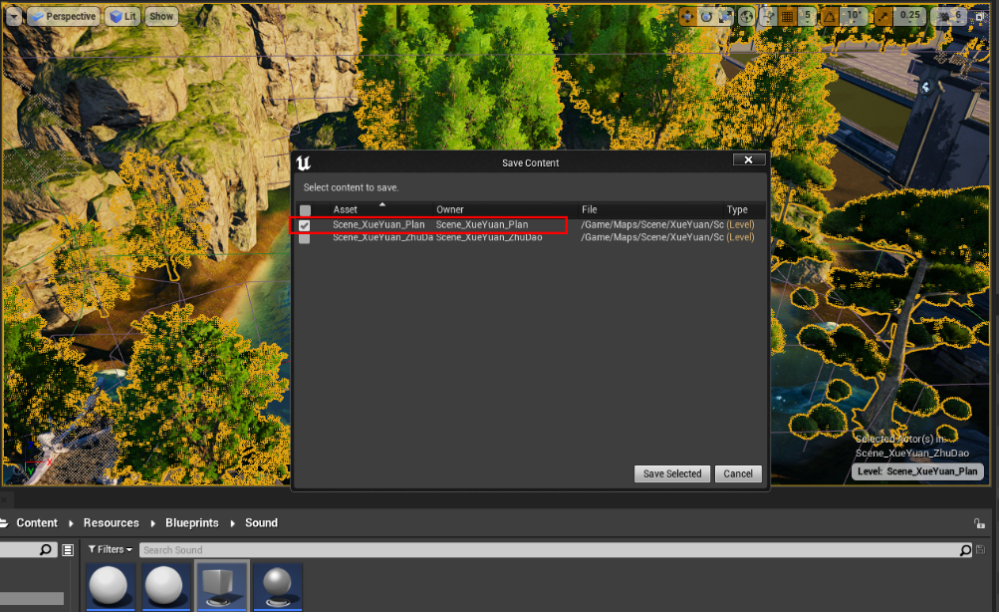Screen dimensions: 999x612
Task: Open scale snap 0.25 dropdown
Action: tap(910, 16)
